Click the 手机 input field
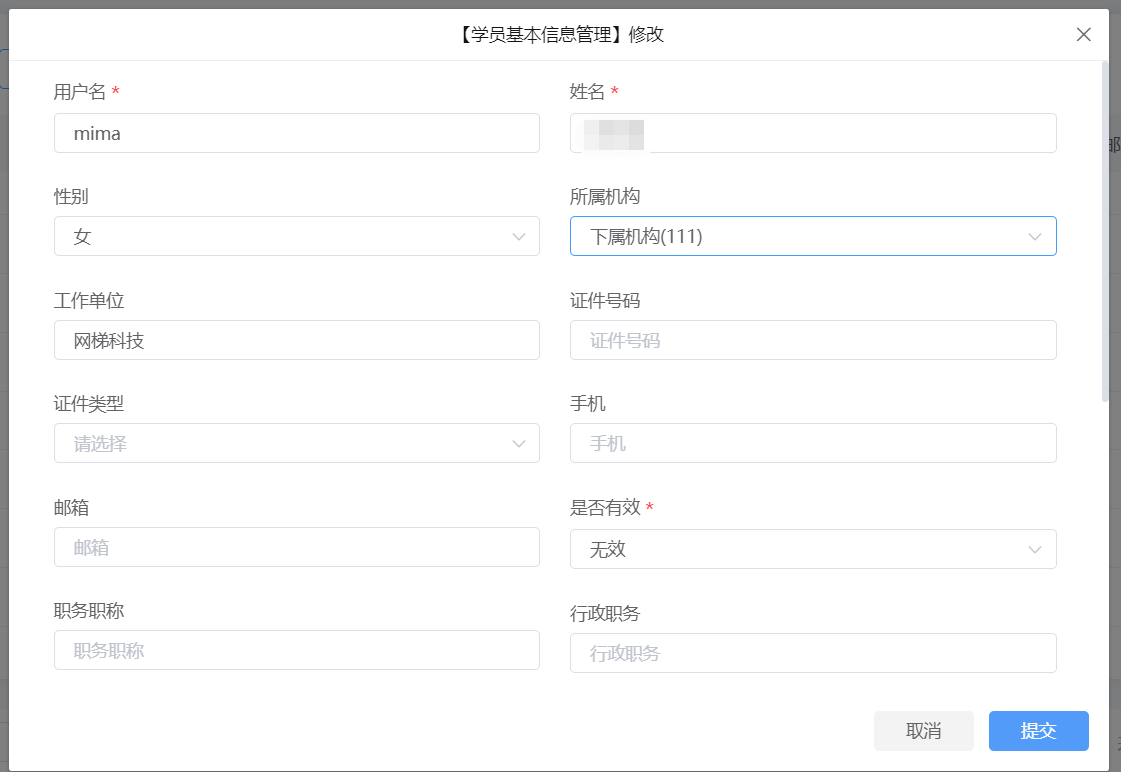This screenshot has width=1121, height=772. click(x=813, y=443)
